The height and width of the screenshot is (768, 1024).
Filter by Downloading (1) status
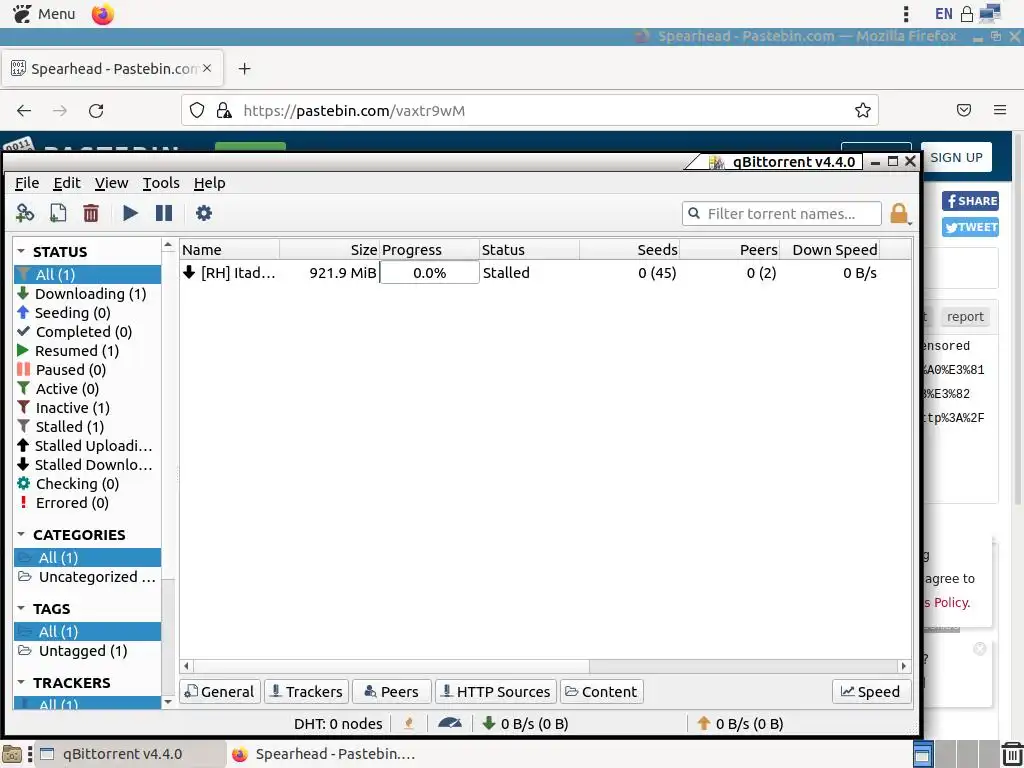pyautogui.click(x=88, y=294)
